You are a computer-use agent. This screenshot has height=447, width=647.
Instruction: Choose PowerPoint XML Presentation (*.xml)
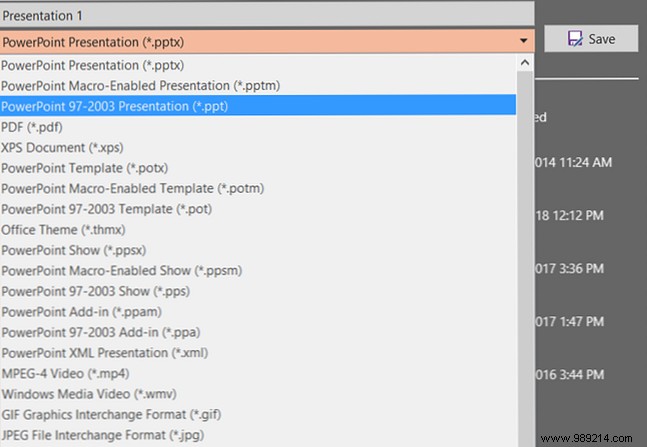tap(258, 352)
